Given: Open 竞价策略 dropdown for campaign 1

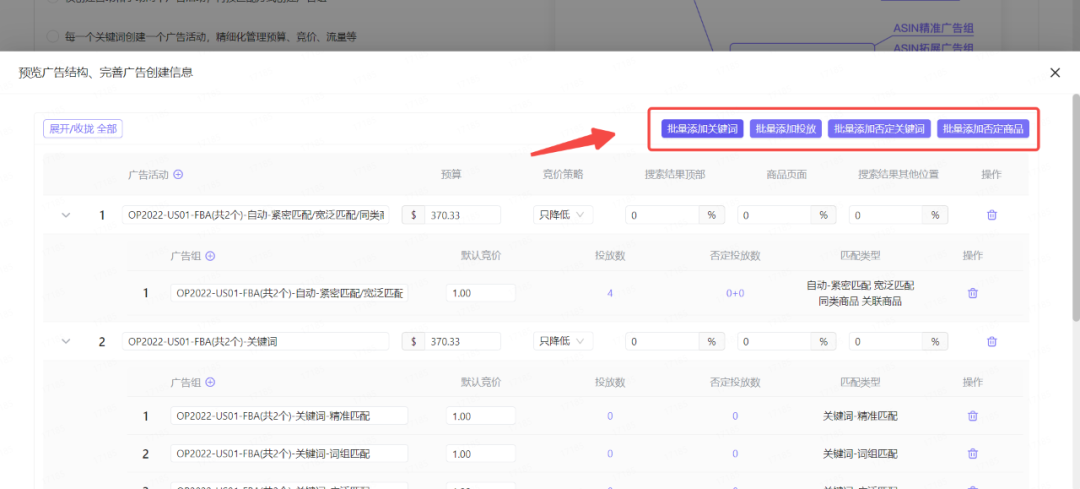Looking at the screenshot, I should pos(563,215).
